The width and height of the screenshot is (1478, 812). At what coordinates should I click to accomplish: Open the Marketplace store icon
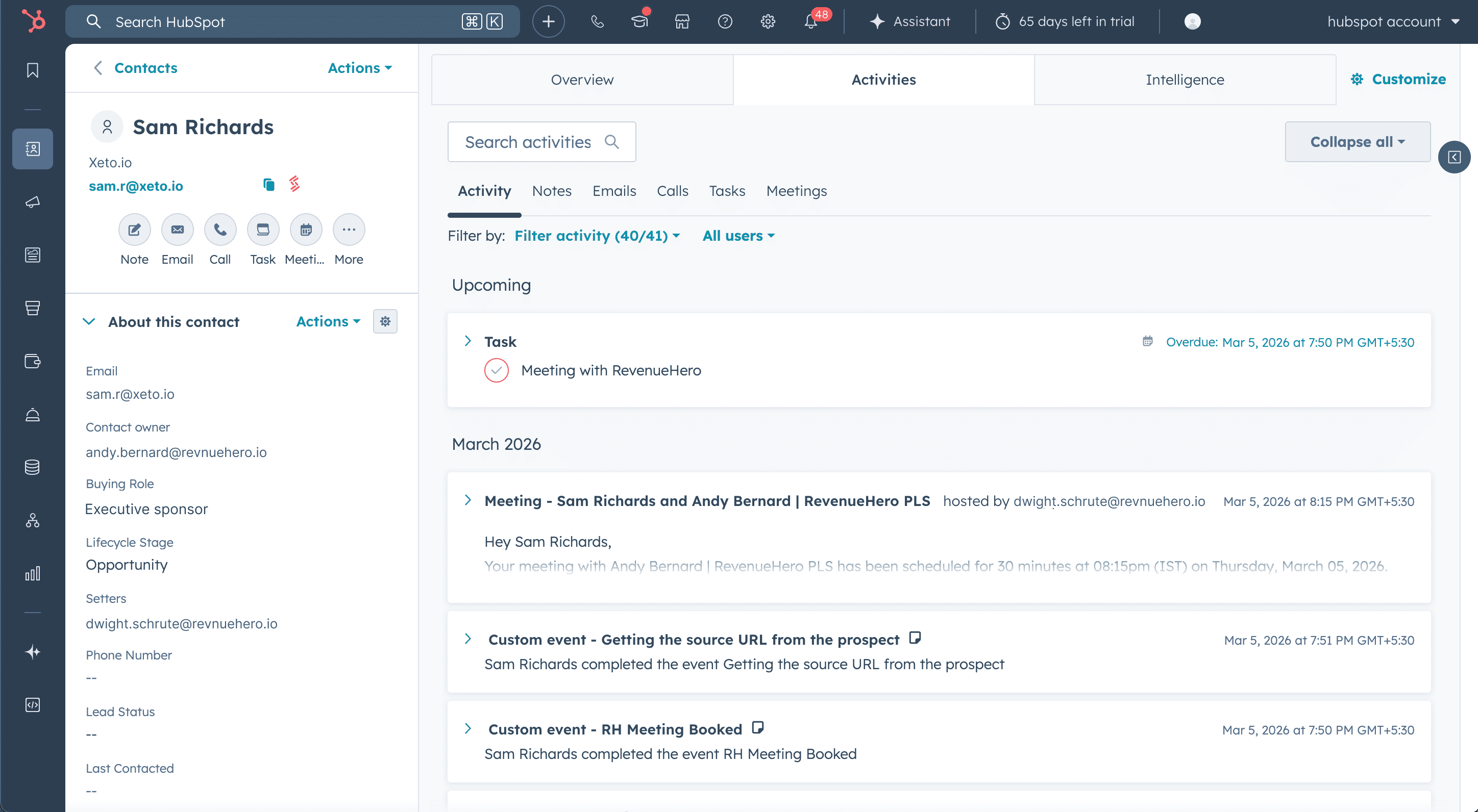[682, 21]
